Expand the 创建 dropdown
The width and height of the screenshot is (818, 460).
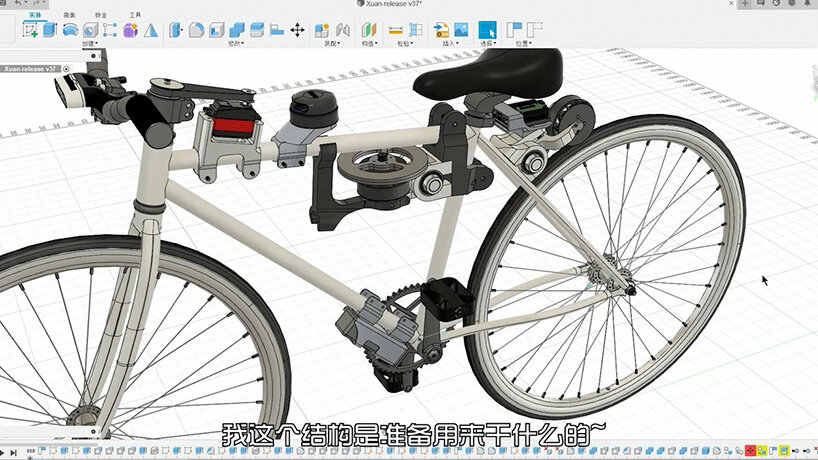pos(89,44)
